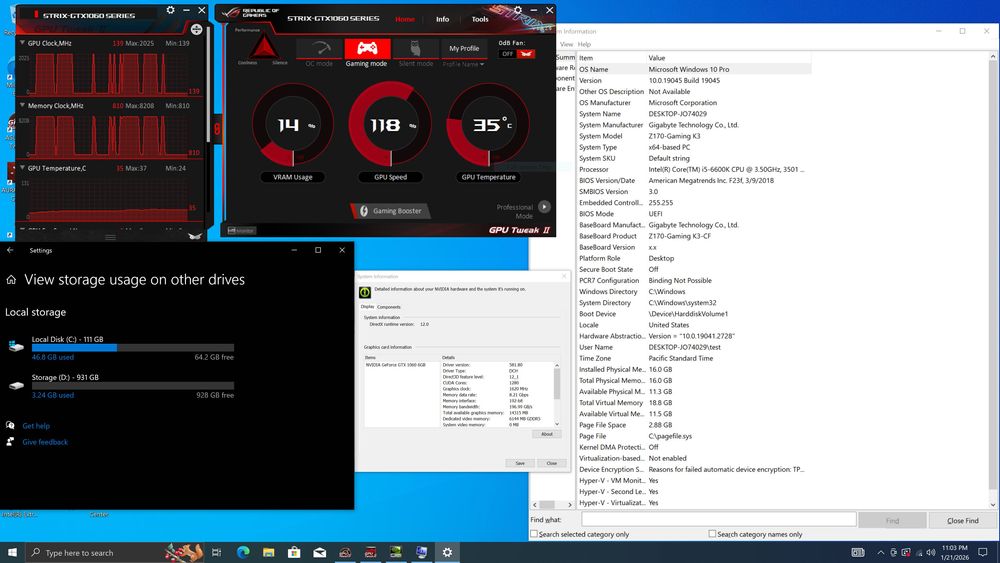The width and height of the screenshot is (1000, 563).
Task: Click Save button in NVIDIA dialog
Action: (x=520, y=463)
